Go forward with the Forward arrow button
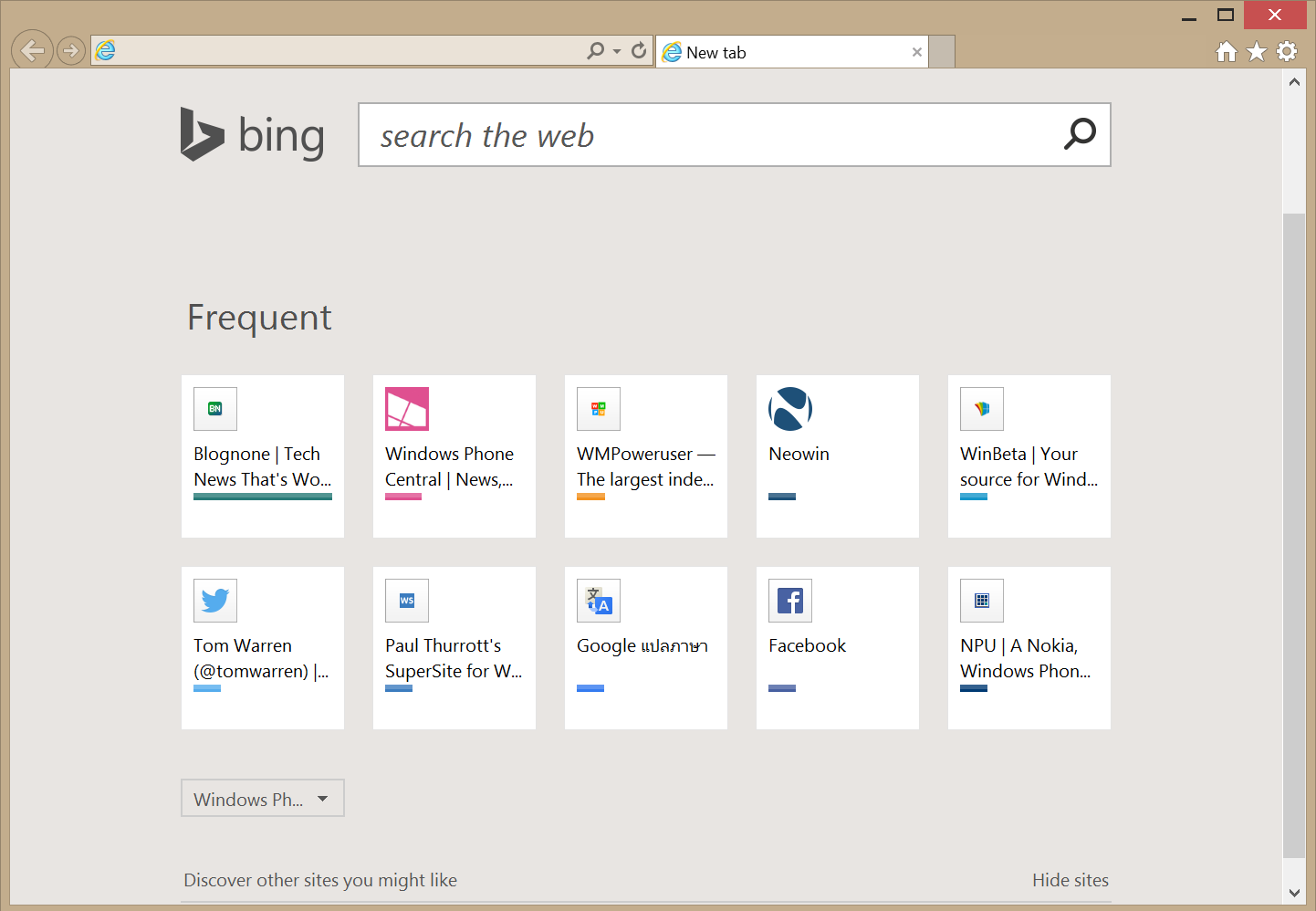This screenshot has height=911, width=1316. tap(70, 50)
